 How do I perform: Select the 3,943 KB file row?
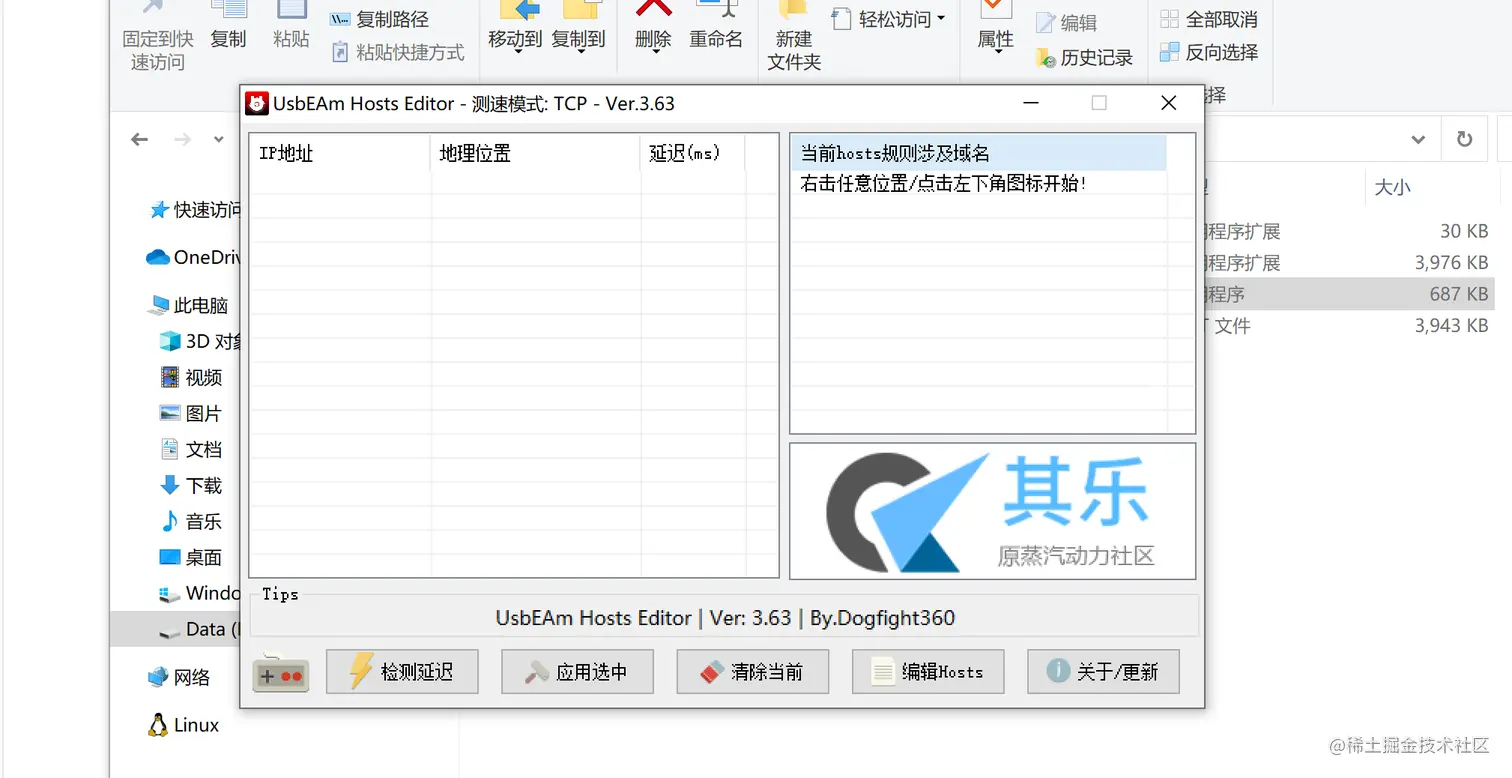1350,325
